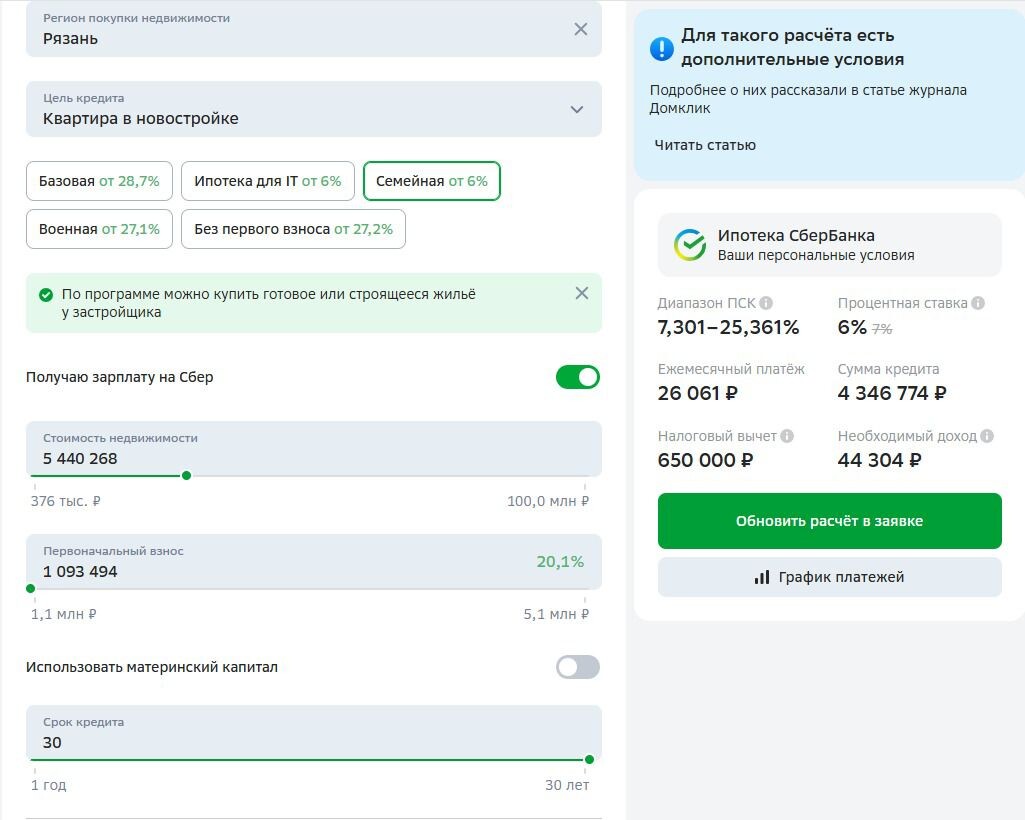Click blue exclamation info icon
The width and height of the screenshot is (1025, 820).
662,48
